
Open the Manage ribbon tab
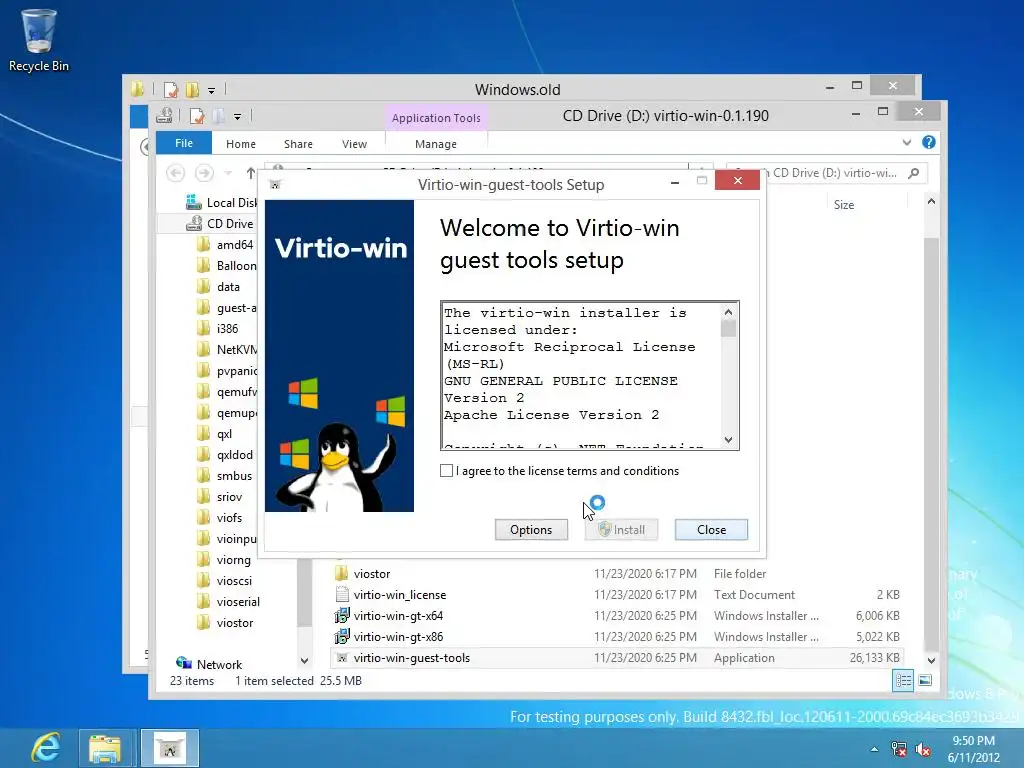pos(436,144)
